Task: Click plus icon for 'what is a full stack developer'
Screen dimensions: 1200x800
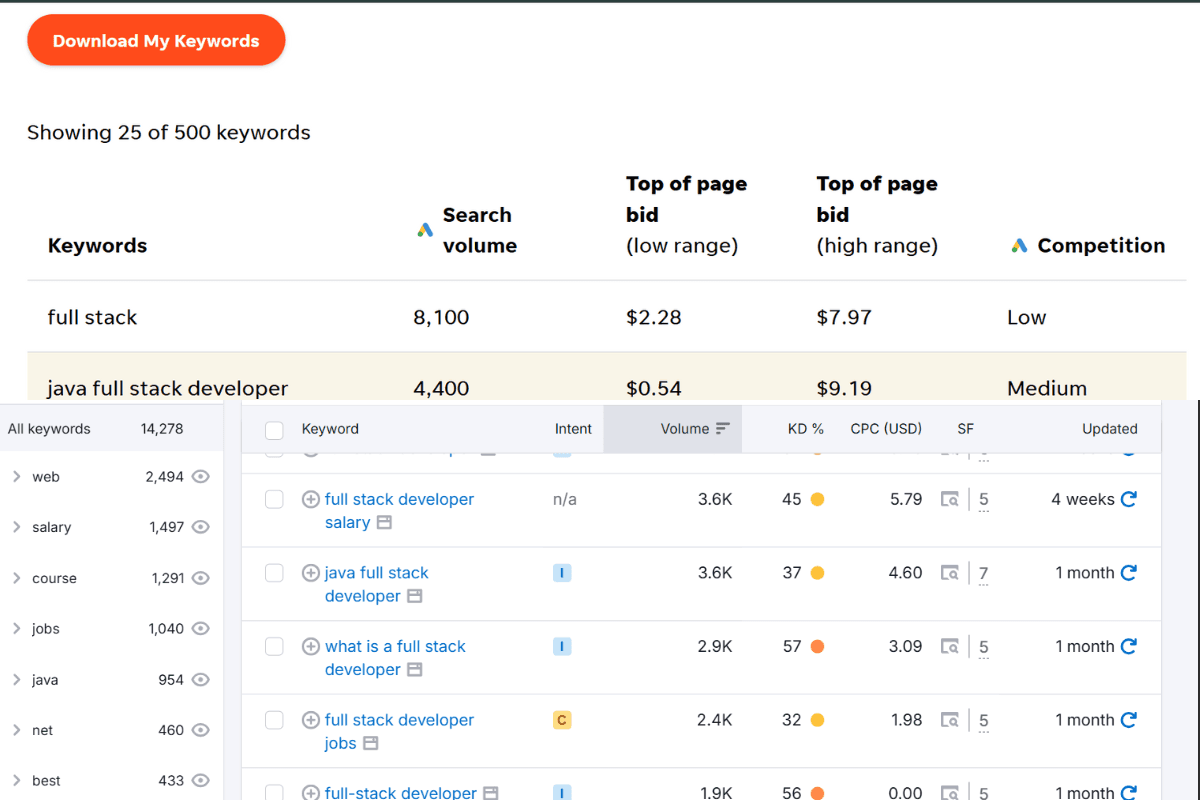Action: click(311, 646)
